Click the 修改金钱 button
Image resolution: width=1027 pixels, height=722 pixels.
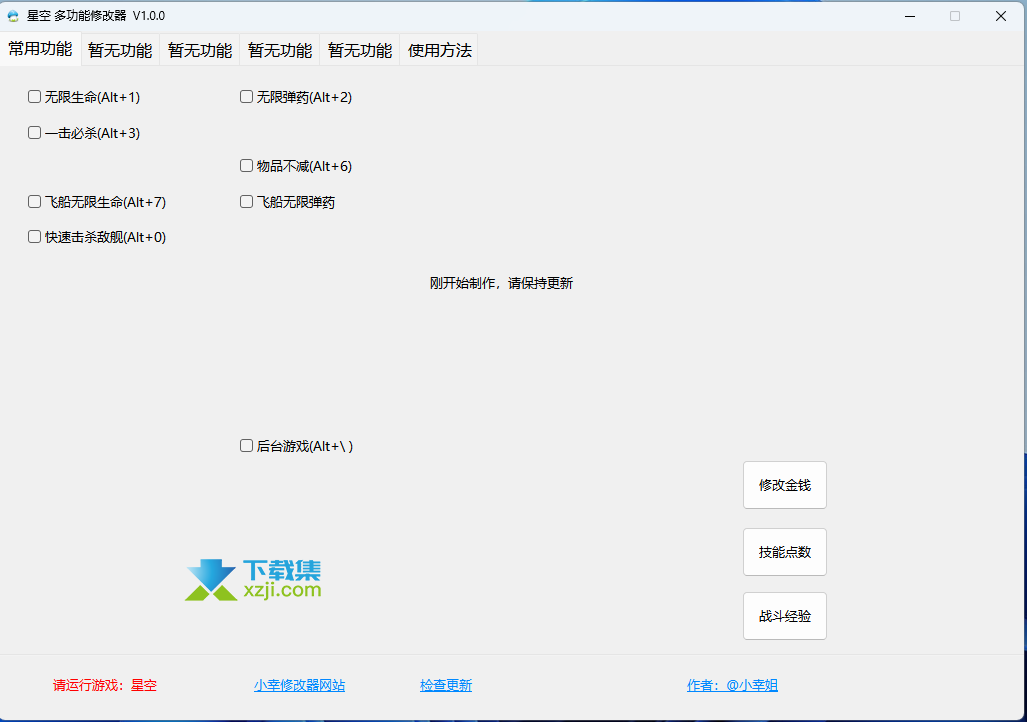[x=785, y=485]
